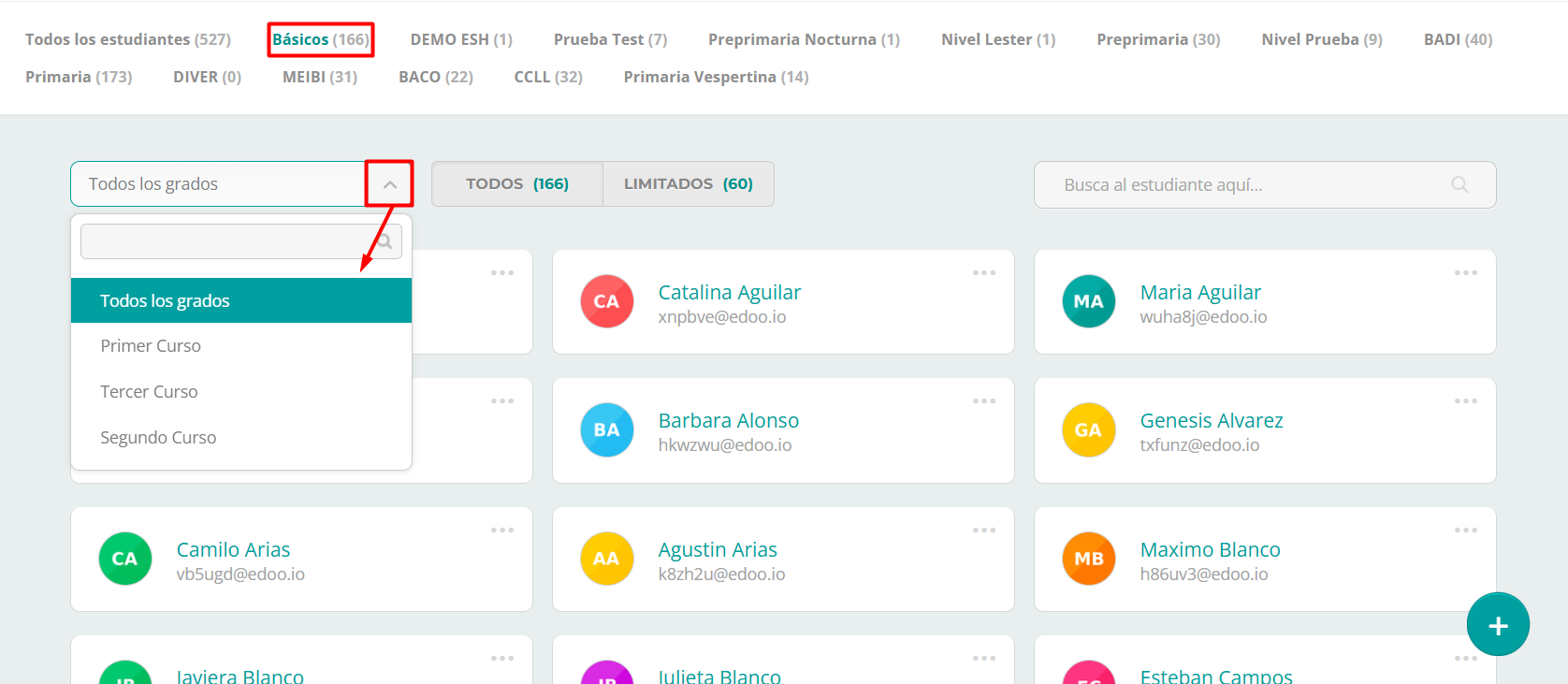Open options menu for Camilo Arias card

tap(502, 531)
